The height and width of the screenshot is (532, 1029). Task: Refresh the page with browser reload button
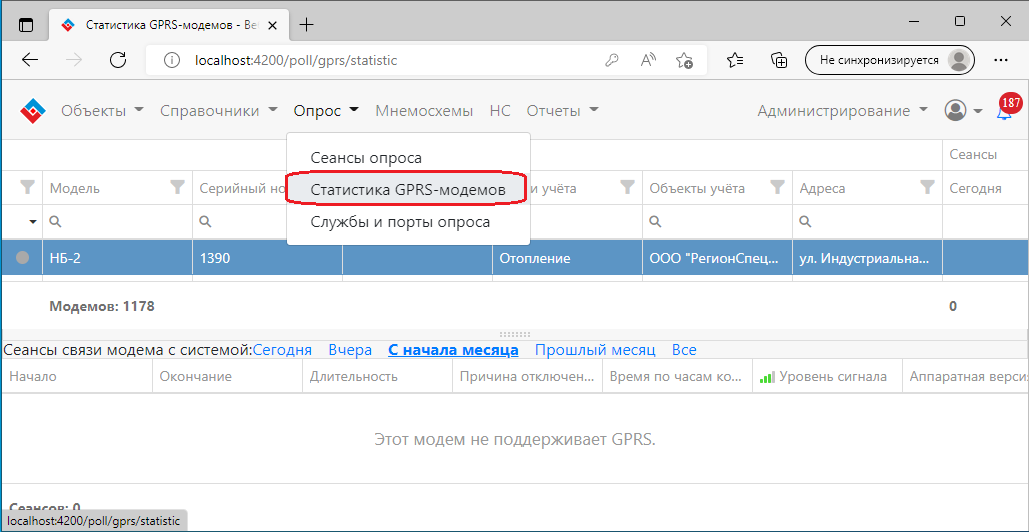[x=118, y=60]
